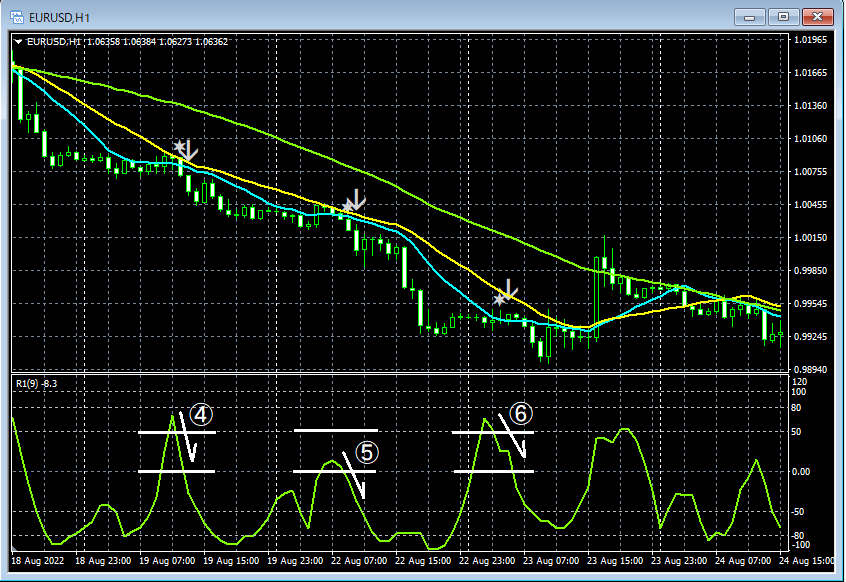
Task: Minimize the EURUSD,H1 chart window
Action: tap(749, 17)
